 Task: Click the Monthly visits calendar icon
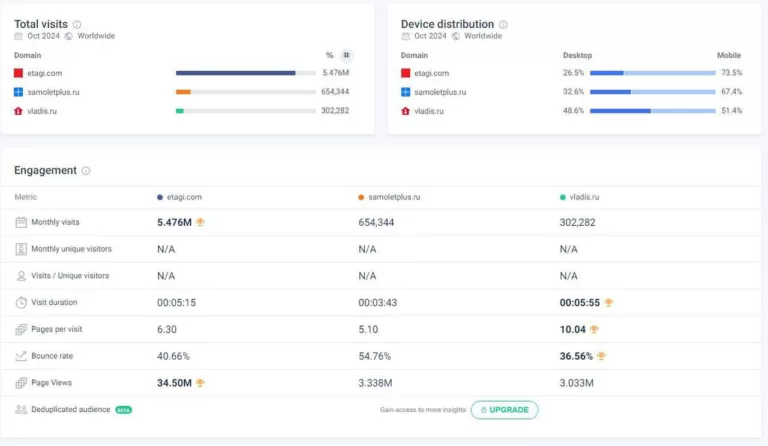(x=21, y=222)
